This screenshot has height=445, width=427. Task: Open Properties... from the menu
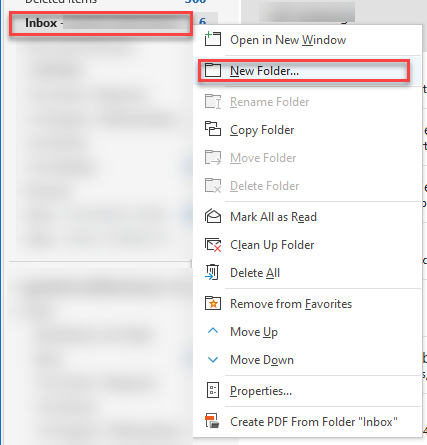pos(261,391)
